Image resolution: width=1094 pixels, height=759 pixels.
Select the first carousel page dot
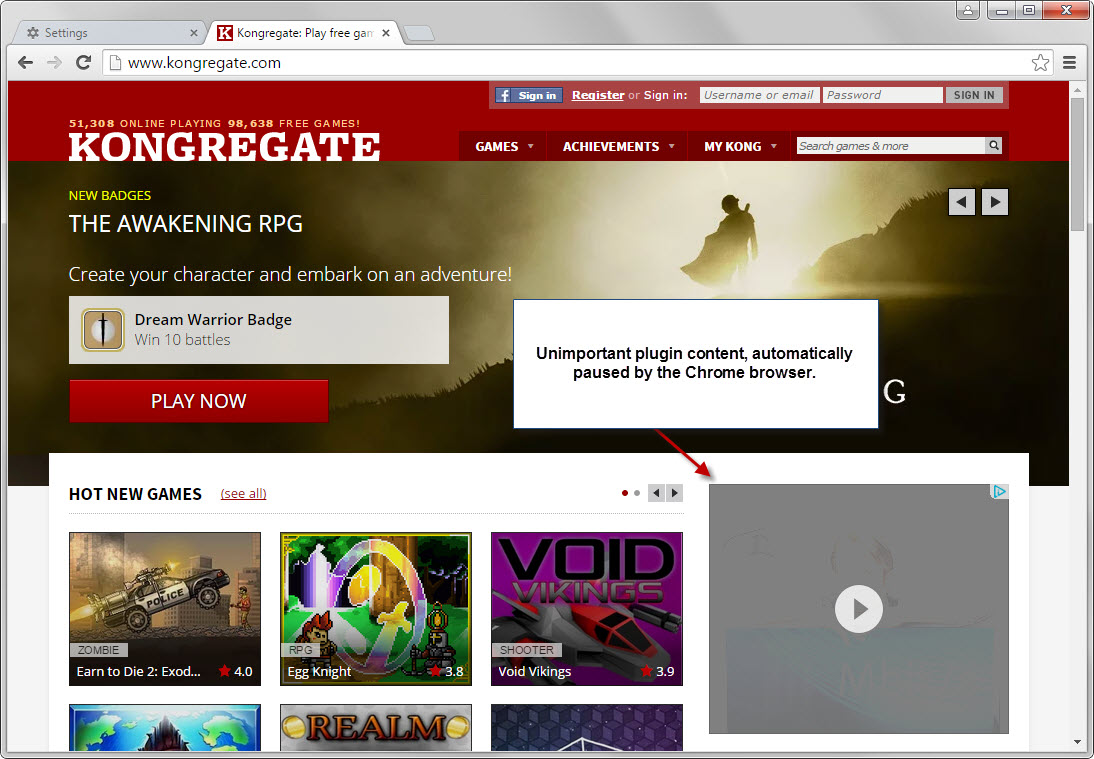point(624,493)
